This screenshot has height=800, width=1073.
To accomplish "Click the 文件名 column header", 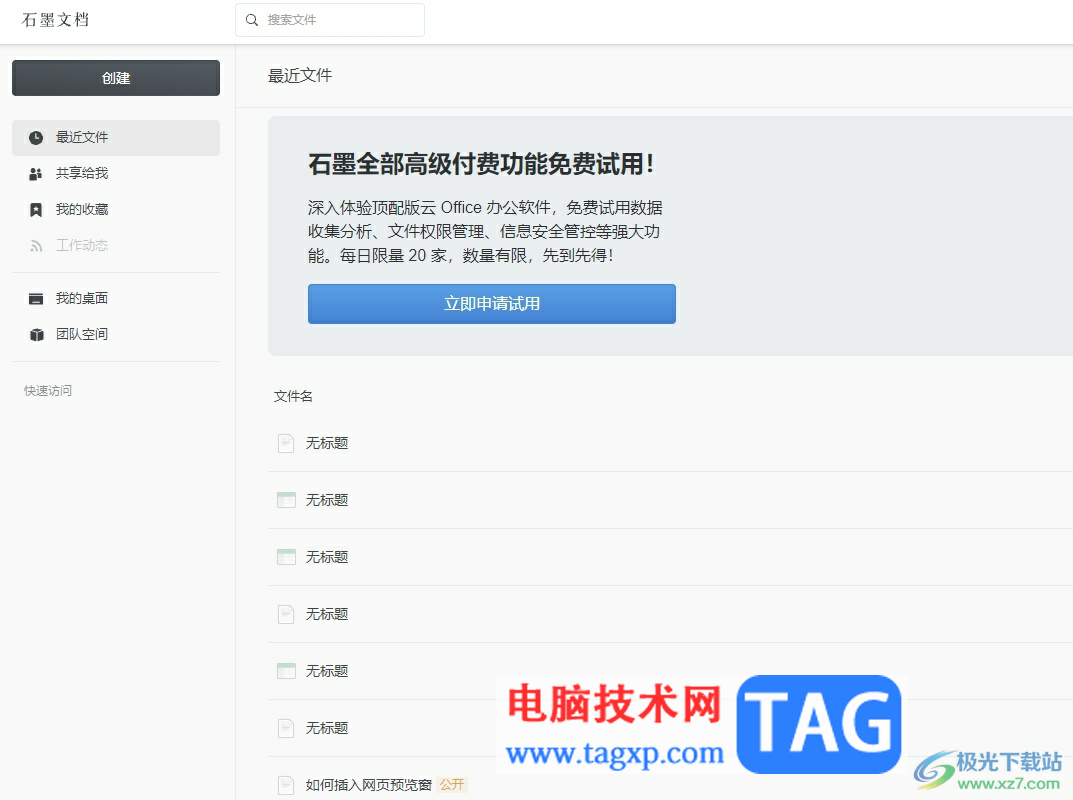I will (x=293, y=396).
